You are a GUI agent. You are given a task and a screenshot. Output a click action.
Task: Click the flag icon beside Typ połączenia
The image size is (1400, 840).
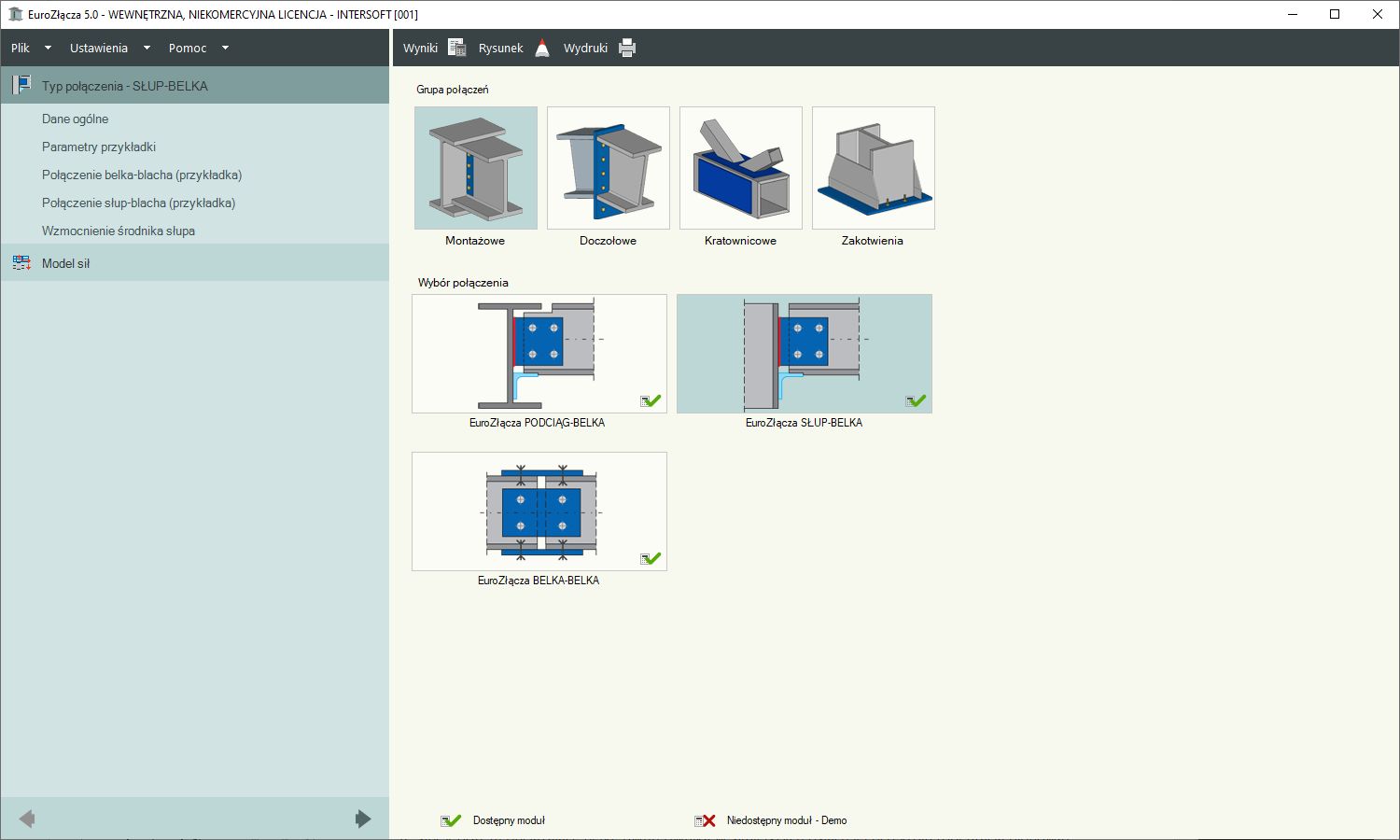21,85
